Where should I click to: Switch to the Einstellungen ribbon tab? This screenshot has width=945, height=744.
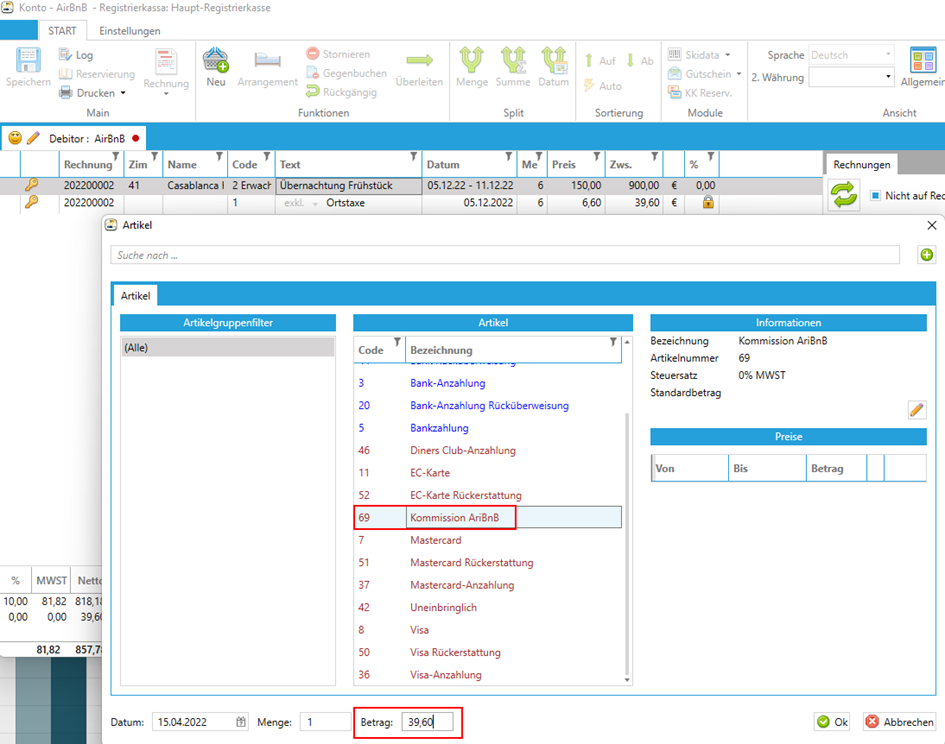click(x=130, y=31)
